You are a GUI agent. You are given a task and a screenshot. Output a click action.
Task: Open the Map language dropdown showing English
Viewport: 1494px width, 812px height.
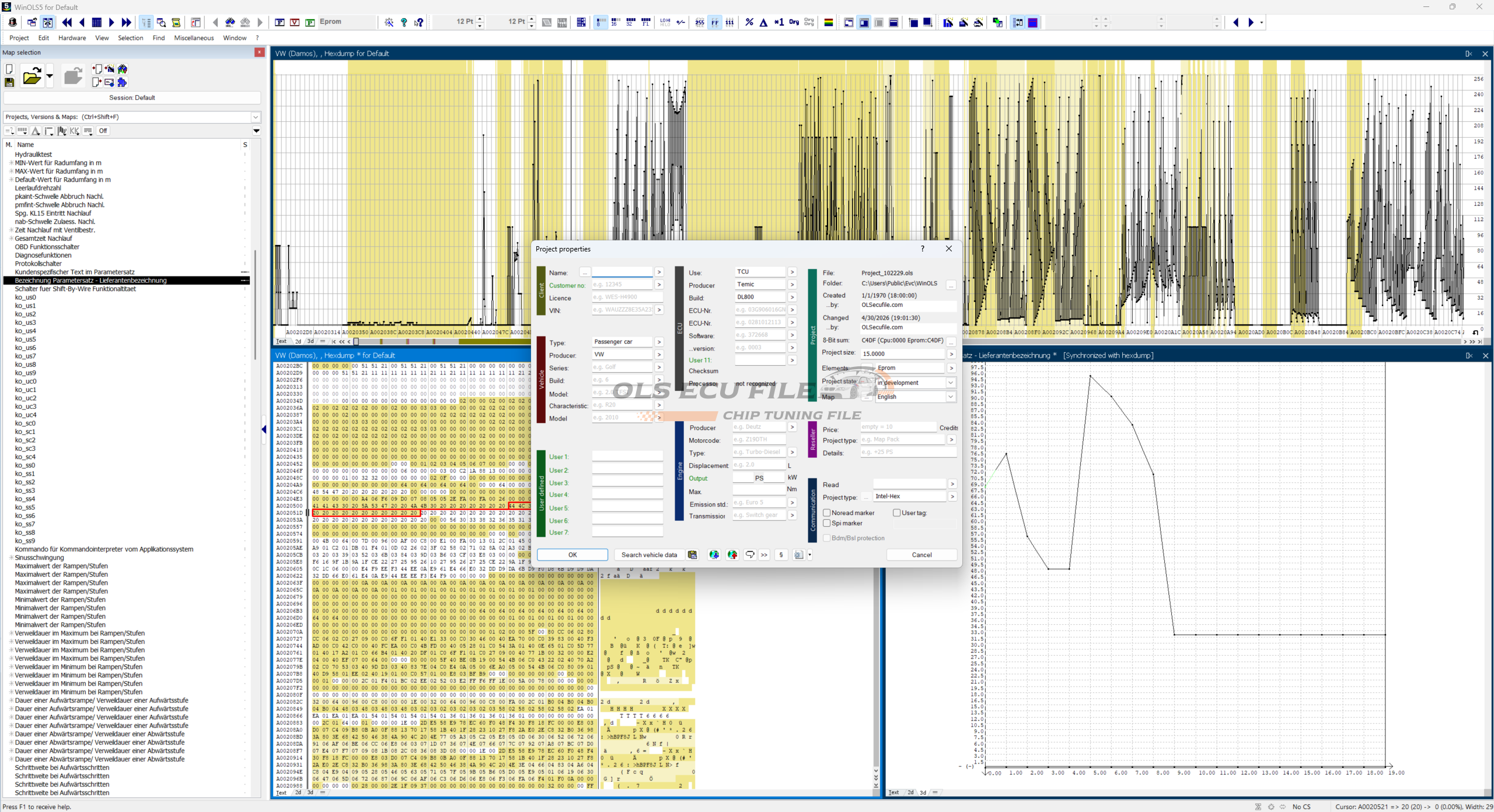(951, 397)
